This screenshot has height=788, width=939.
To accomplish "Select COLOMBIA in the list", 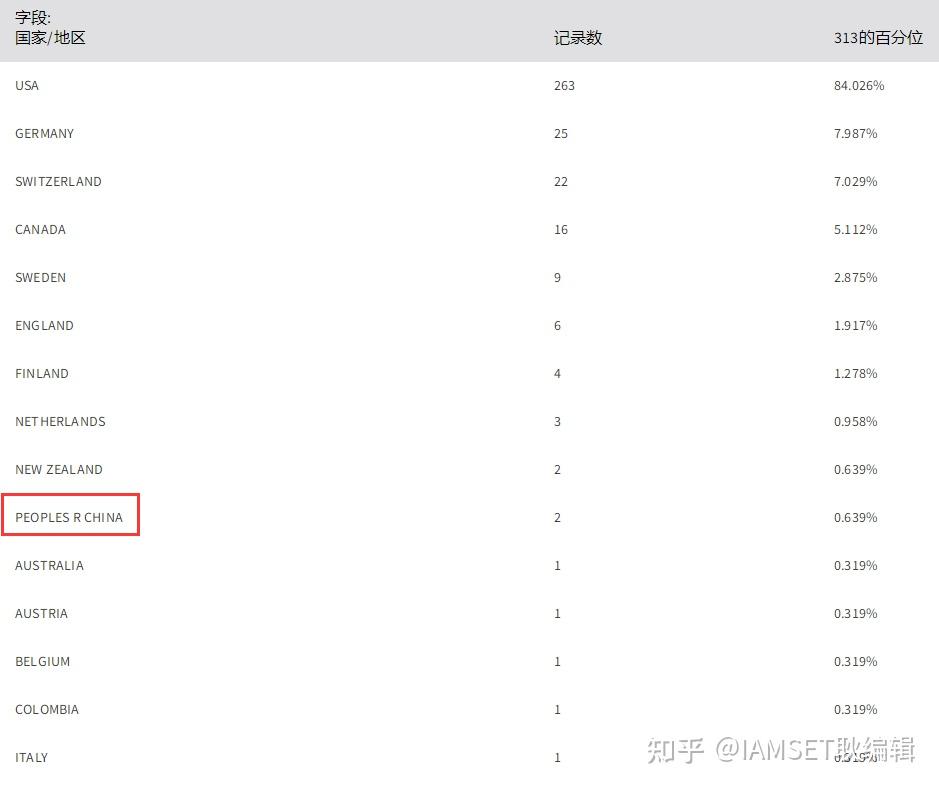I will pos(46,710).
